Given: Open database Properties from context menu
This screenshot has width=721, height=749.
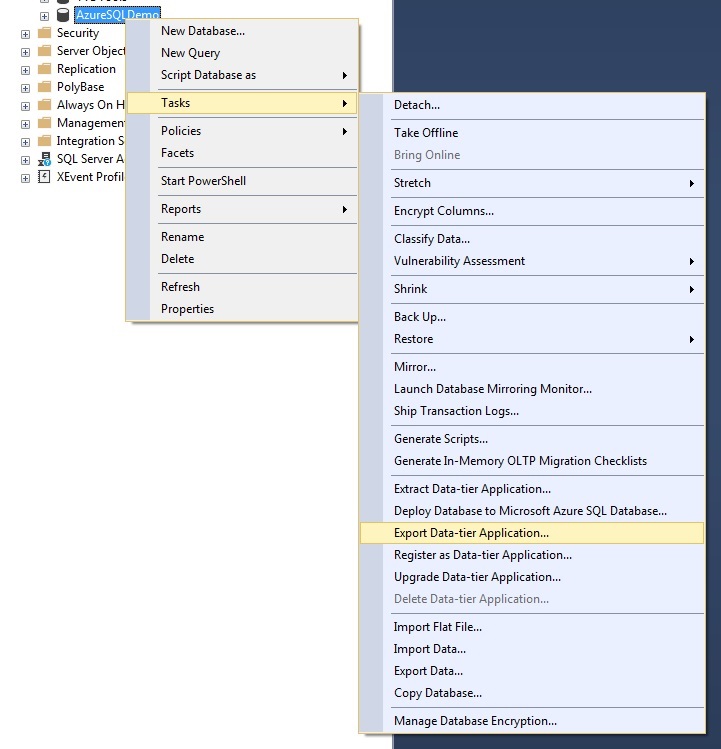Looking at the screenshot, I should click(x=242, y=309).
